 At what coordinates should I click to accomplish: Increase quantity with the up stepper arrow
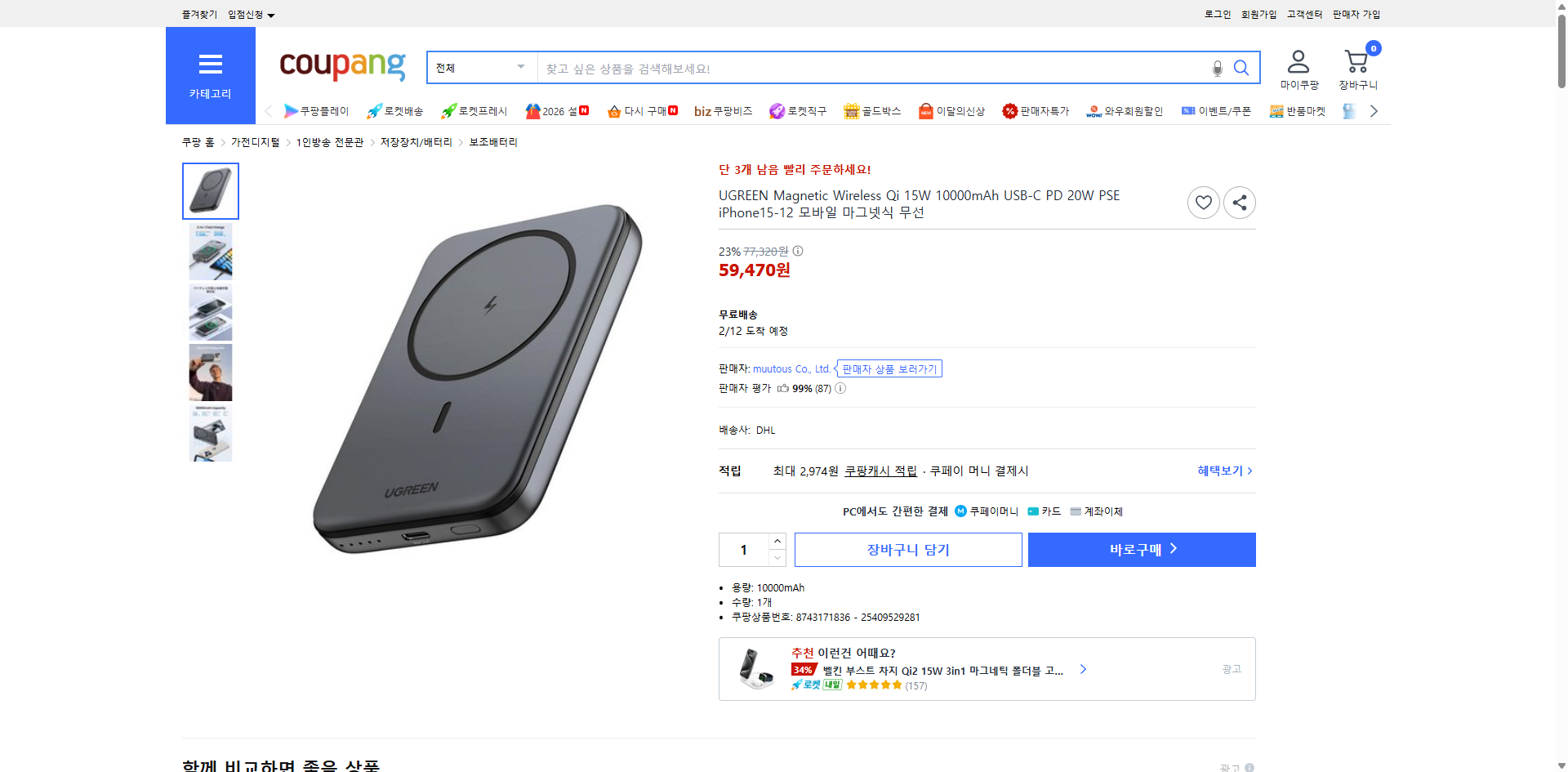777,540
